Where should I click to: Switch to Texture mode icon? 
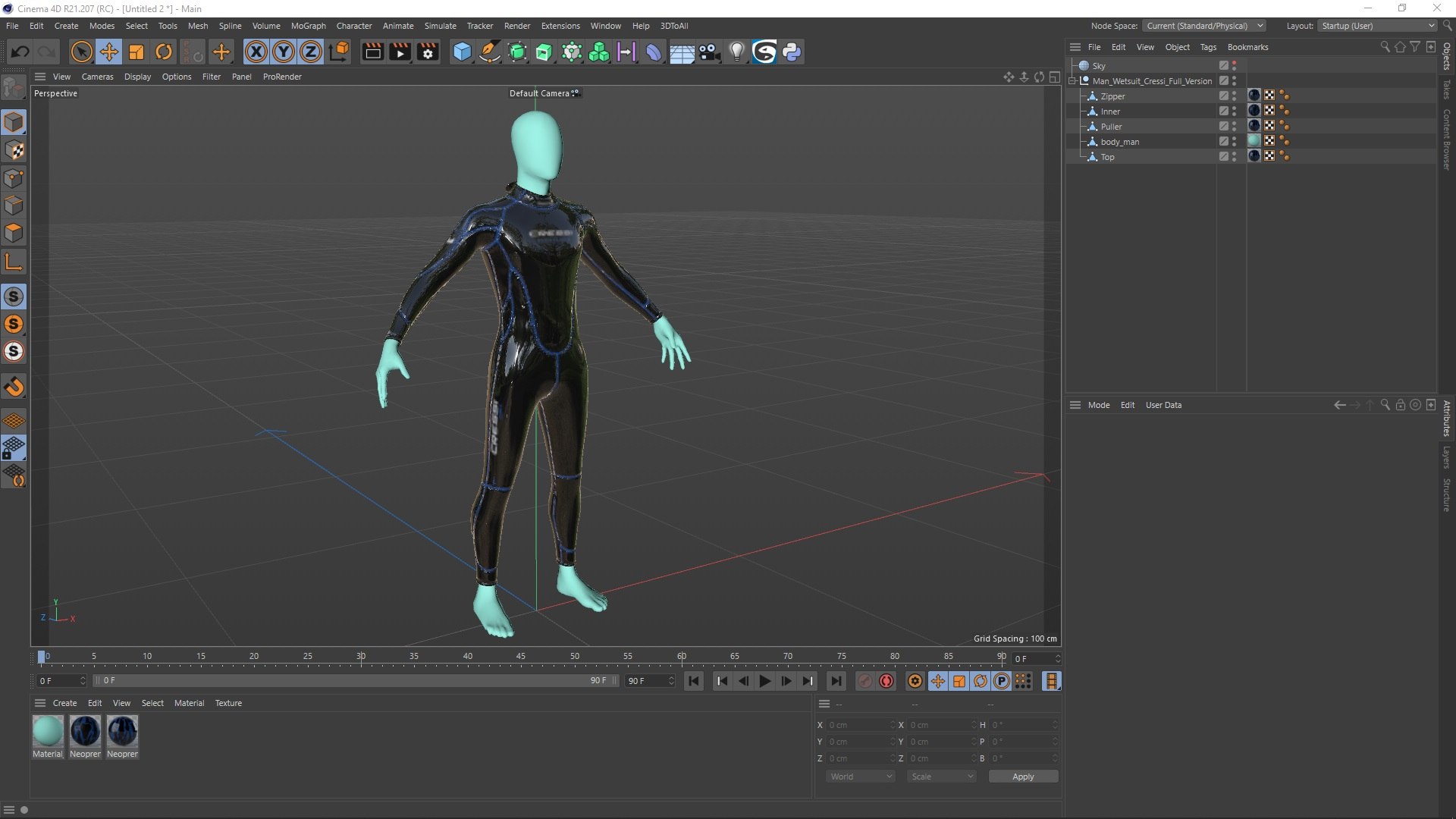14,150
